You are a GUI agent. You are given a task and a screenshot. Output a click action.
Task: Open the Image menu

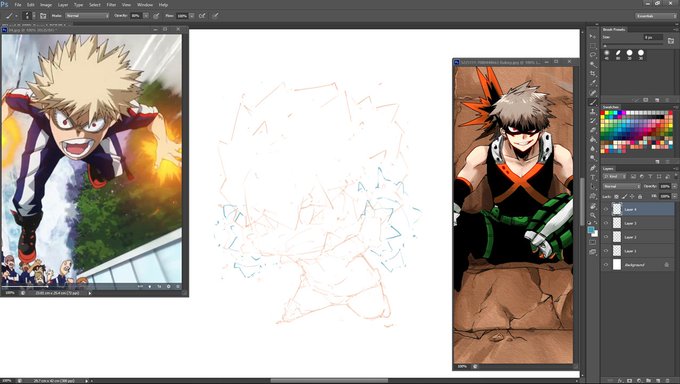(x=46, y=5)
